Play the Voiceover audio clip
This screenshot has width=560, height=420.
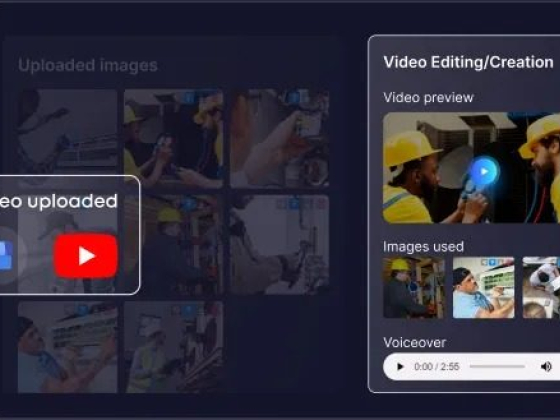400,366
